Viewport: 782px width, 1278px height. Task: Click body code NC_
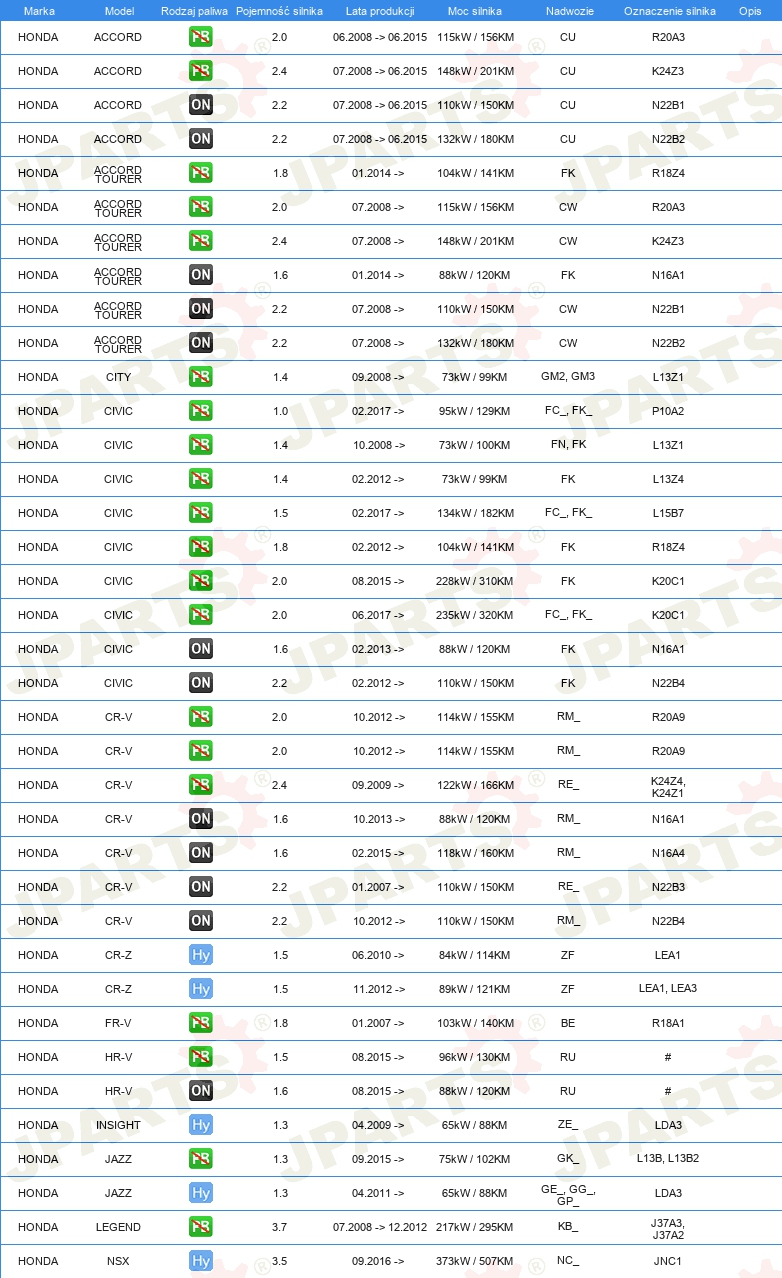click(568, 1261)
